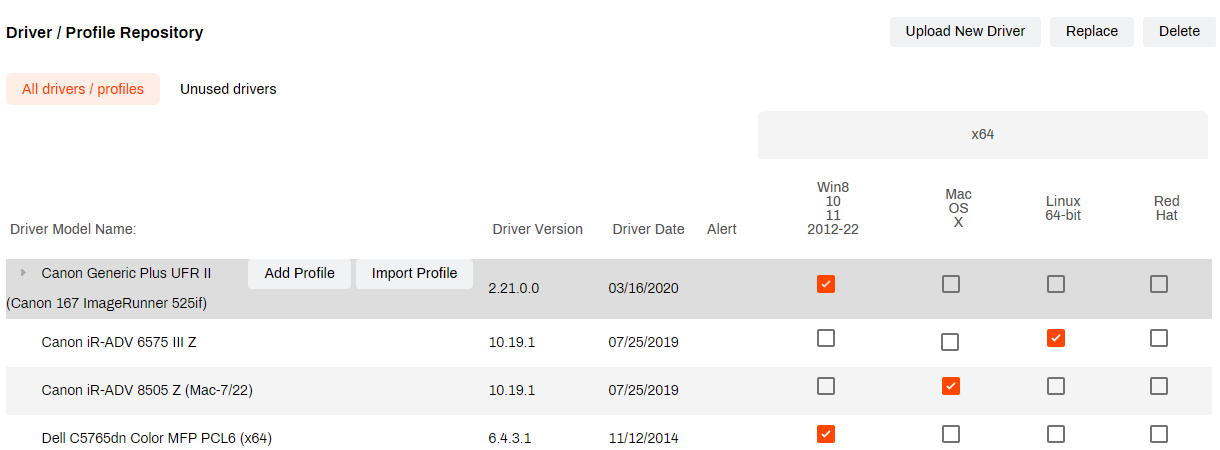The width and height of the screenshot is (1220, 450).
Task: Check Linux 64-bit box for Canon iR-ADV 8505 Z
Action: (1055, 386)
